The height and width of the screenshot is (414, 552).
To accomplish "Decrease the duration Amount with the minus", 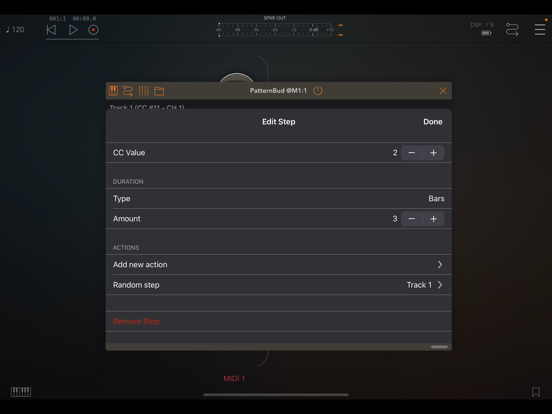I will click(x=412, y=219).
